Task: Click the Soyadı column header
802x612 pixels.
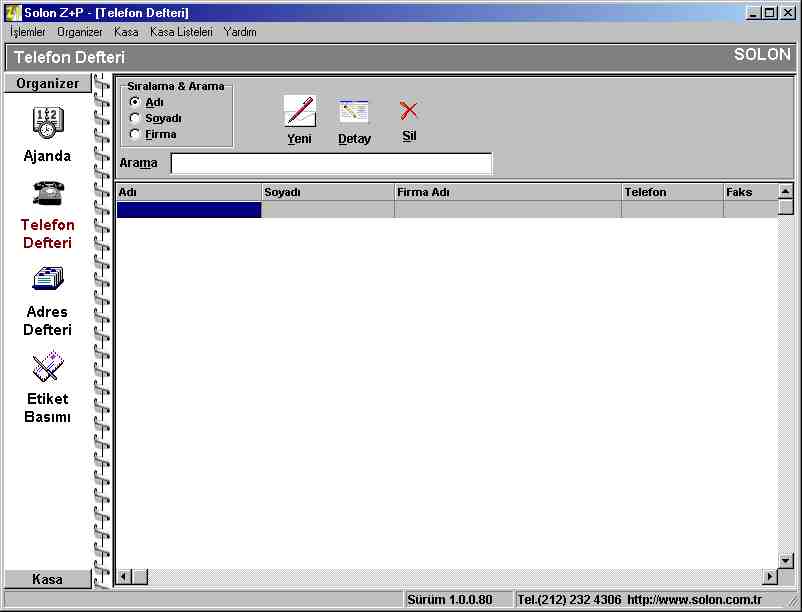Action: click(x=328, y=192)
